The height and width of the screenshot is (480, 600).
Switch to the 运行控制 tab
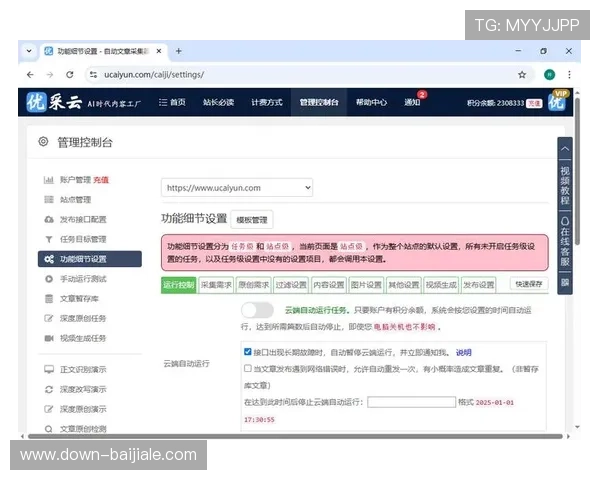[179, 285]
